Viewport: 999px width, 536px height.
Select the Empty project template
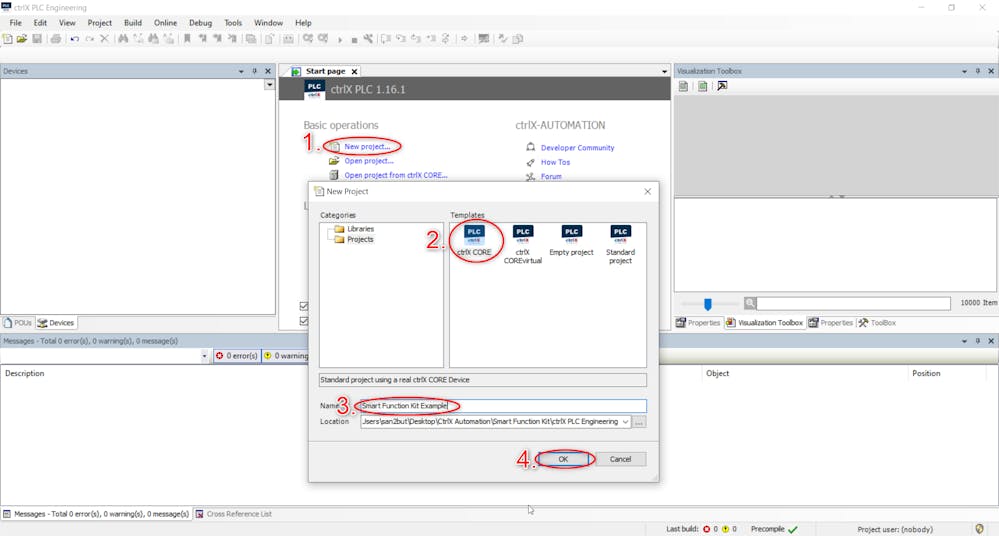[x=571, y=241]
